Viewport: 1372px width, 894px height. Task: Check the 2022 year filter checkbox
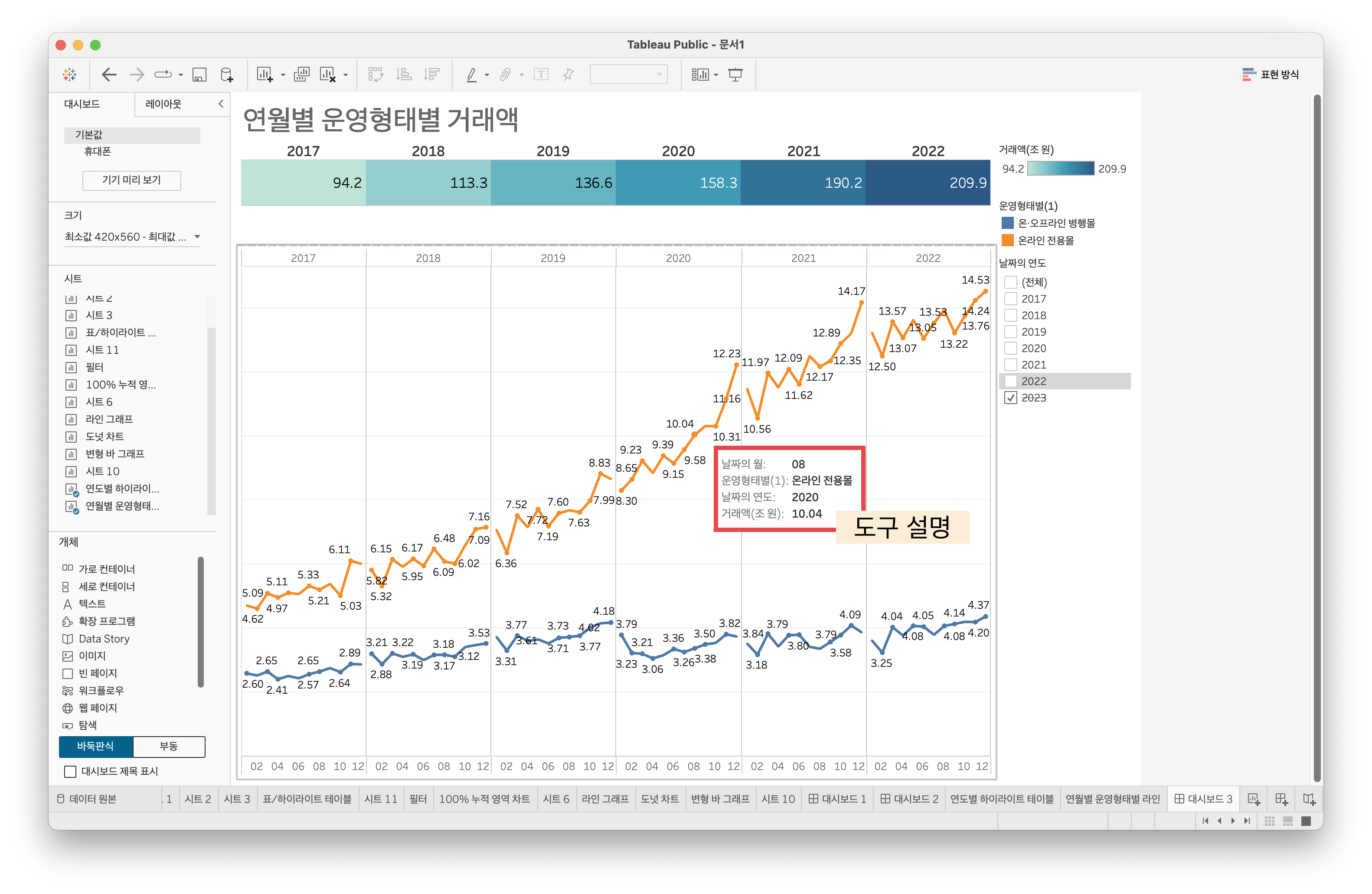pyautogui.click(x=1010, y=381)
